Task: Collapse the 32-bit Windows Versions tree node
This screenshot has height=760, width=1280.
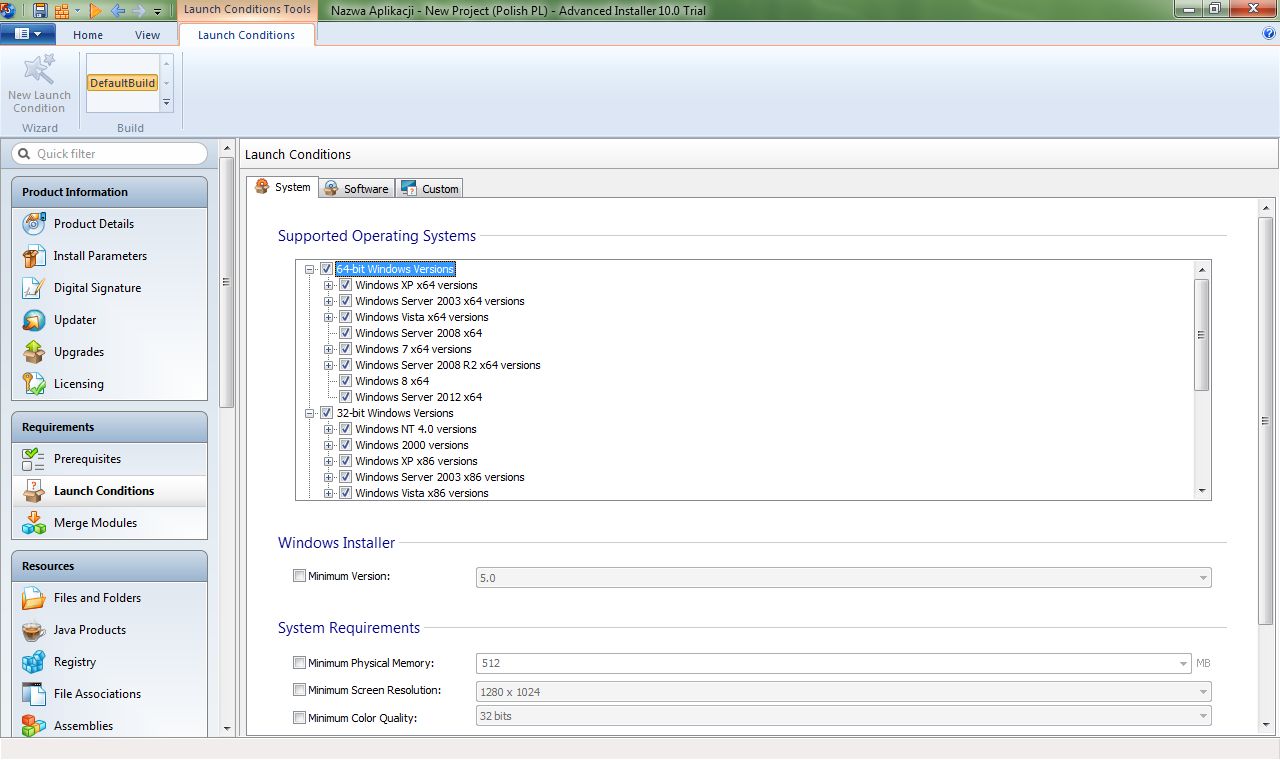Action: point(310,413)
